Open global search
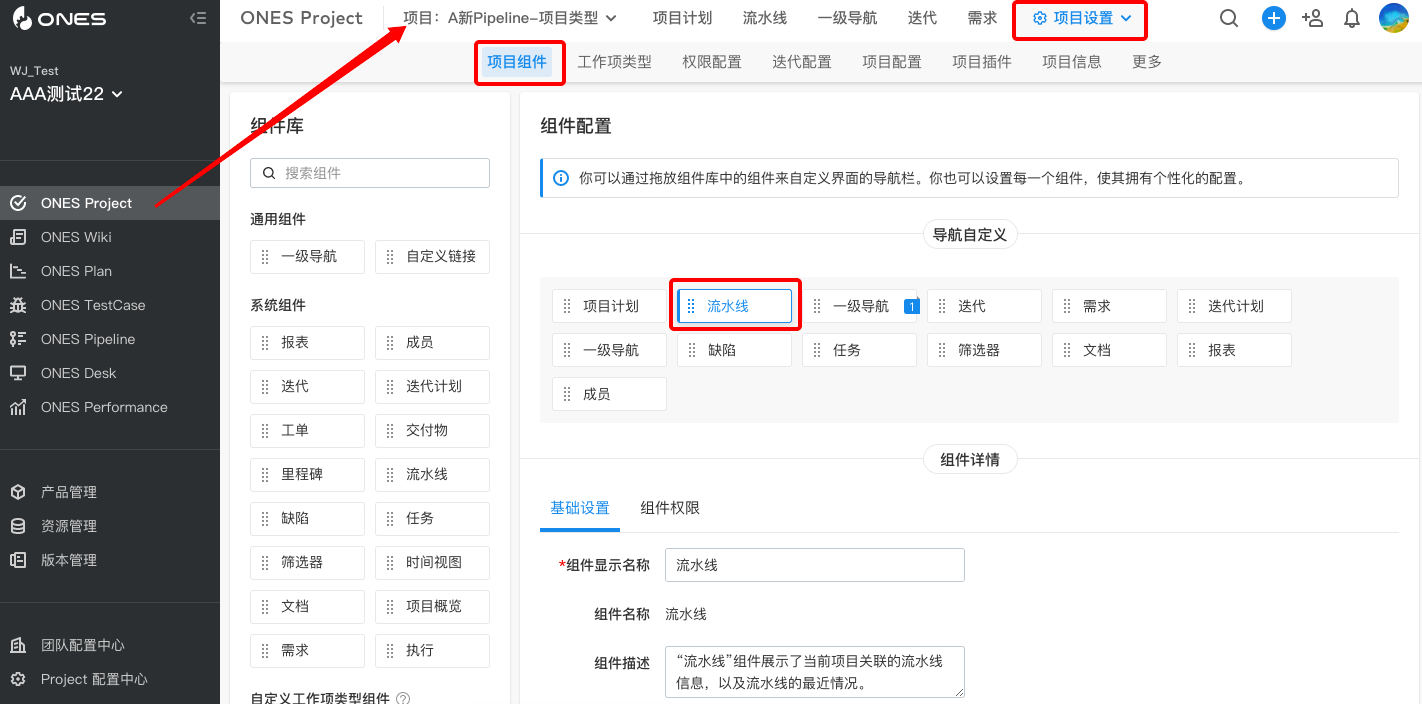Image resolution: width=1422 pixels, height=704 pixels. [1229, 18]
